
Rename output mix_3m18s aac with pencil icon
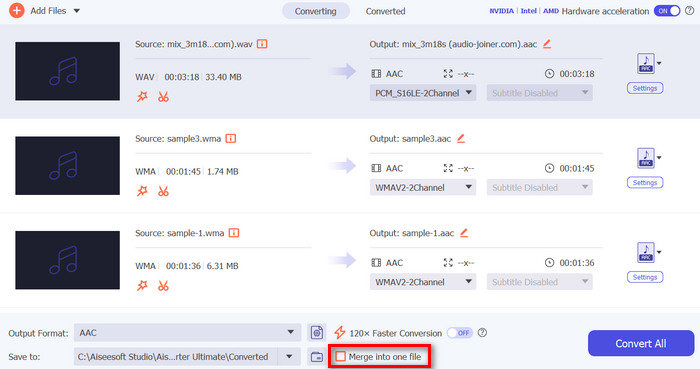coord(547,44)
